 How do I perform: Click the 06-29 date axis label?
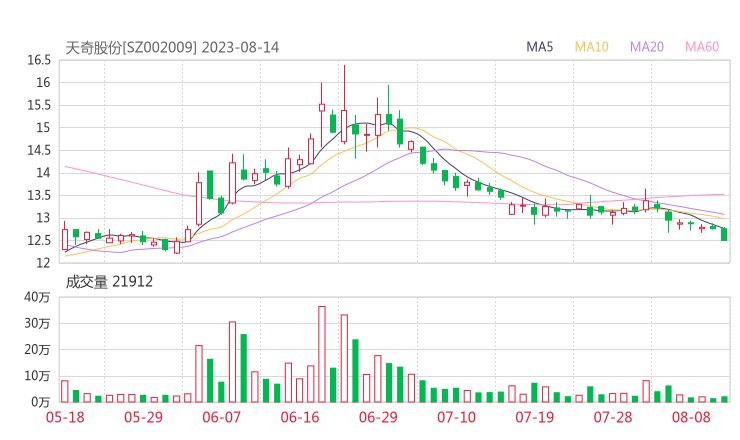(378, 417)
